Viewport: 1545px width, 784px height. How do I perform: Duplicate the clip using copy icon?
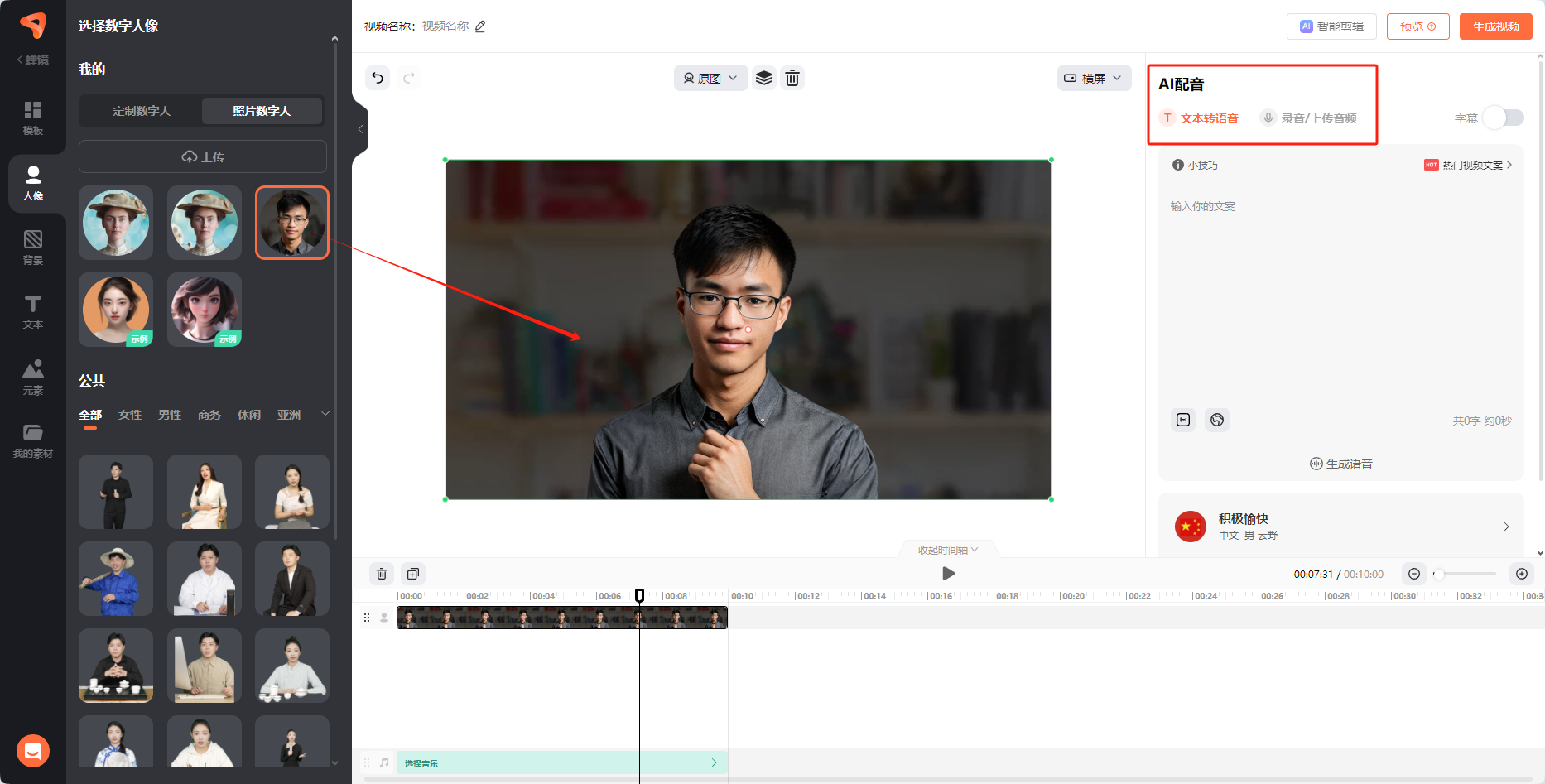coord(412,574)
